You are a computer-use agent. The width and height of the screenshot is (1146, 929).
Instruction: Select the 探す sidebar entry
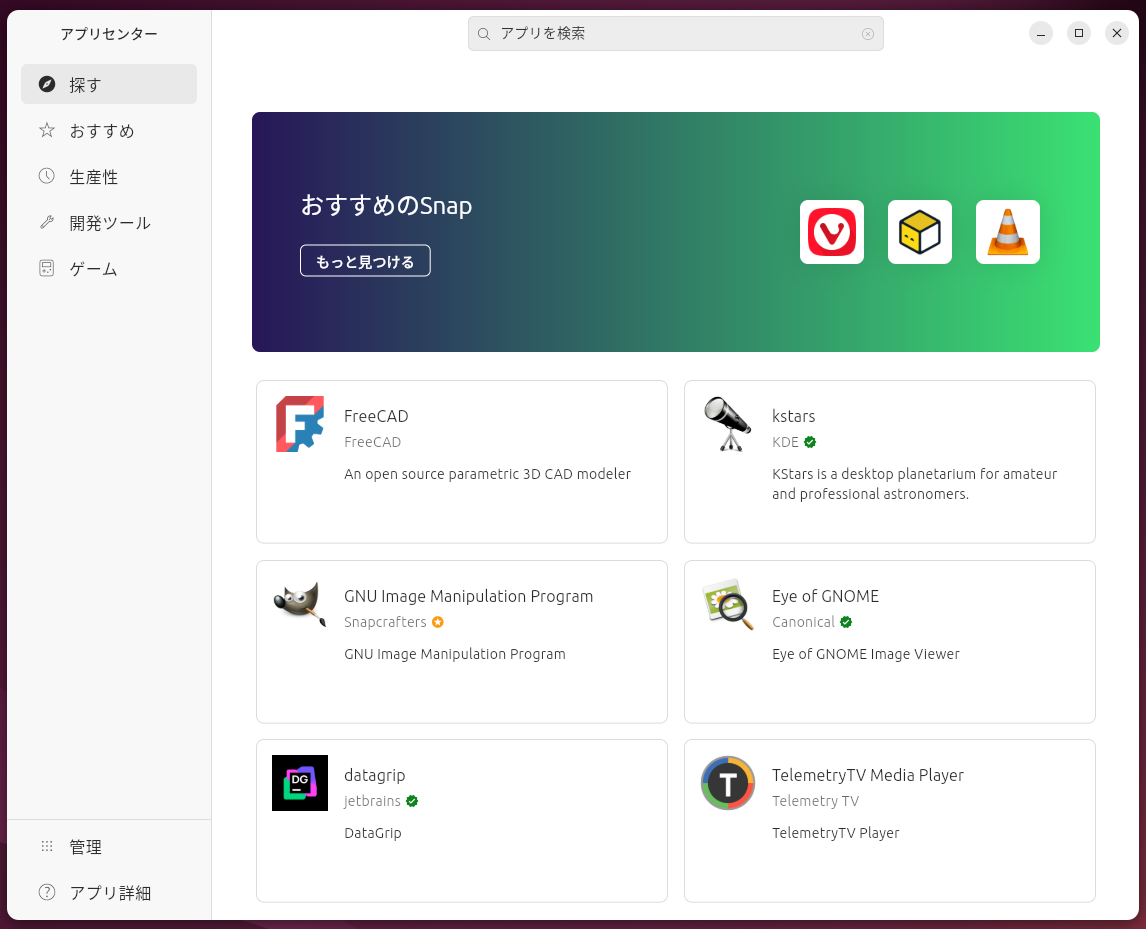point(108,84)
